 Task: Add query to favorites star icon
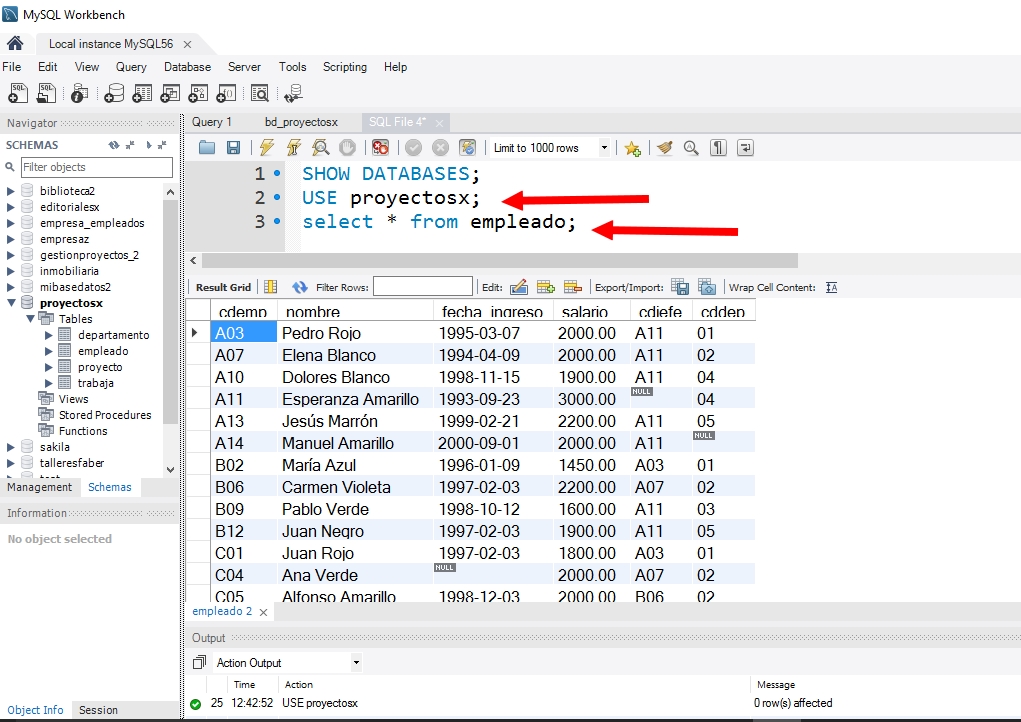point(632,148)
